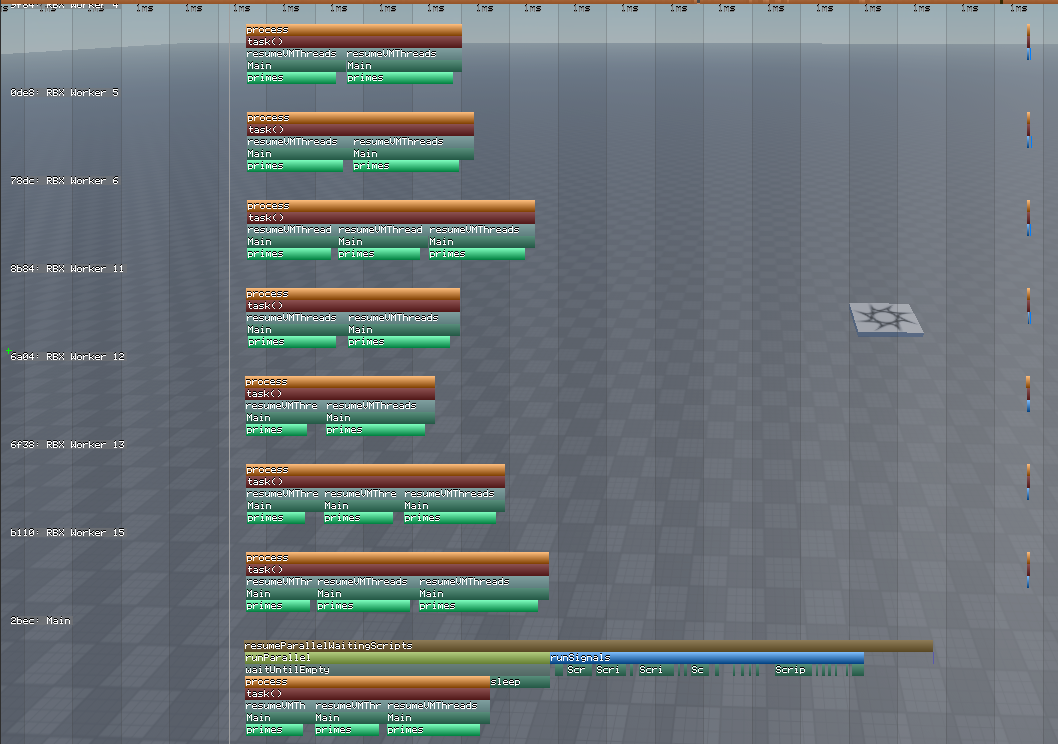This screenshot has height=744, width=1058.
Task: Click second Main bar in RBX Worker 11 row
Action: point(403,330)
